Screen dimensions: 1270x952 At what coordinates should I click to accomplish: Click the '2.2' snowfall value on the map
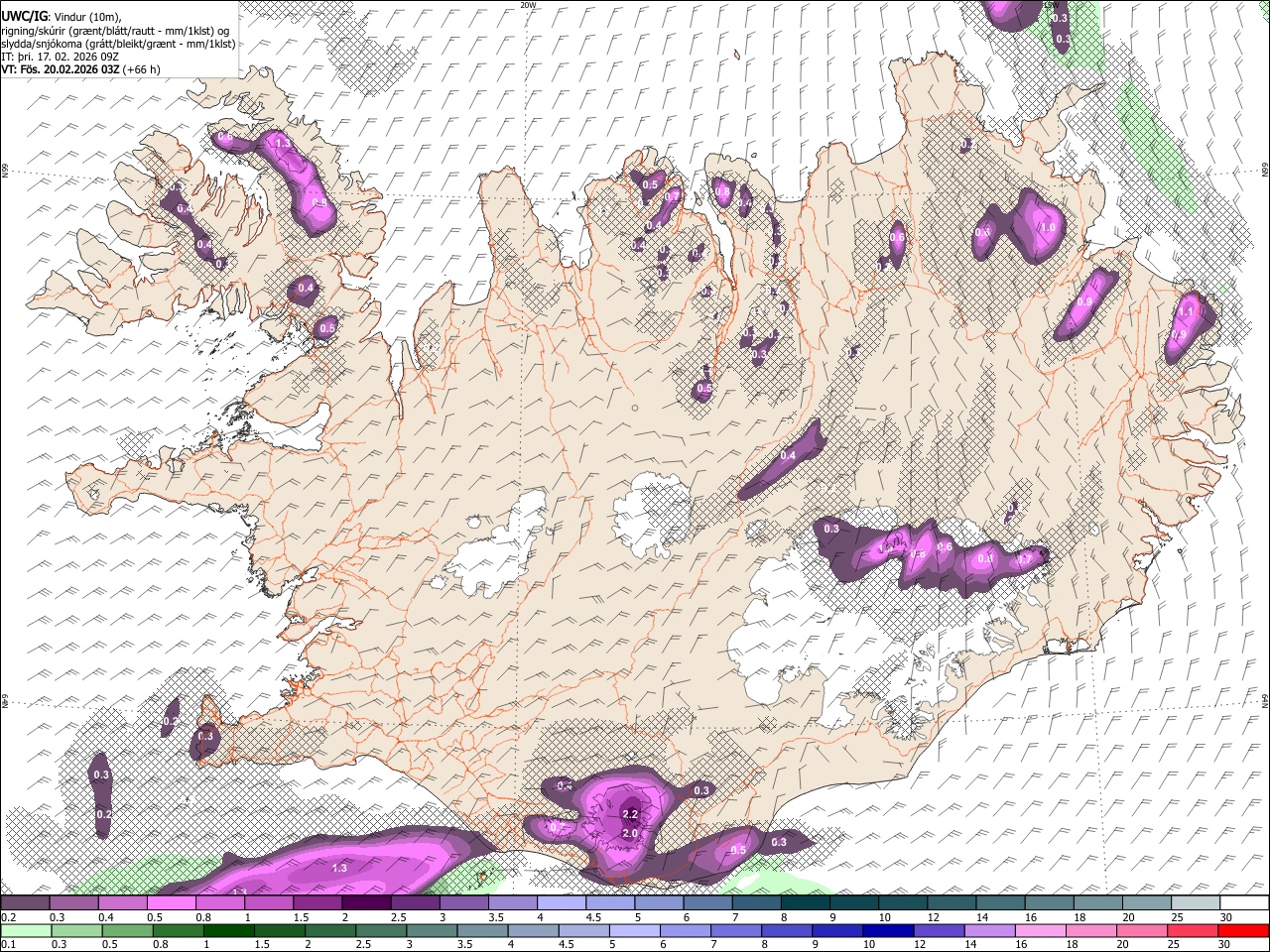pos(629,814)
